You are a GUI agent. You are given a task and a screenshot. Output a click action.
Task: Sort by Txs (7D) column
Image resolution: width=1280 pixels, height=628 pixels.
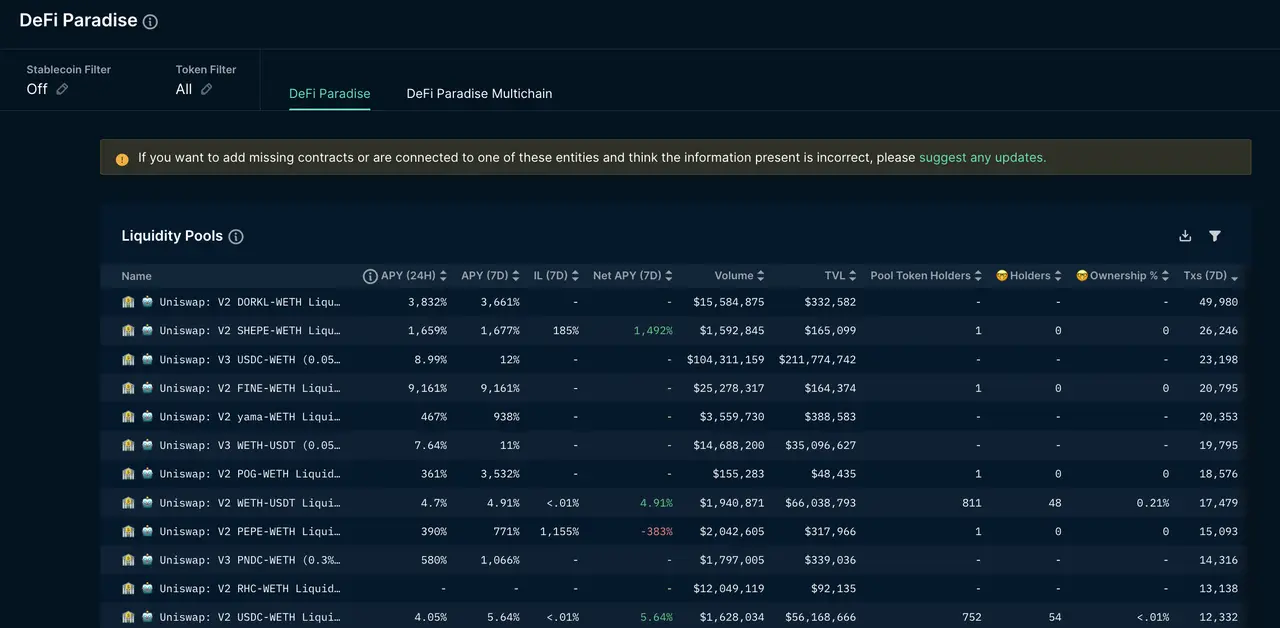1232,275
